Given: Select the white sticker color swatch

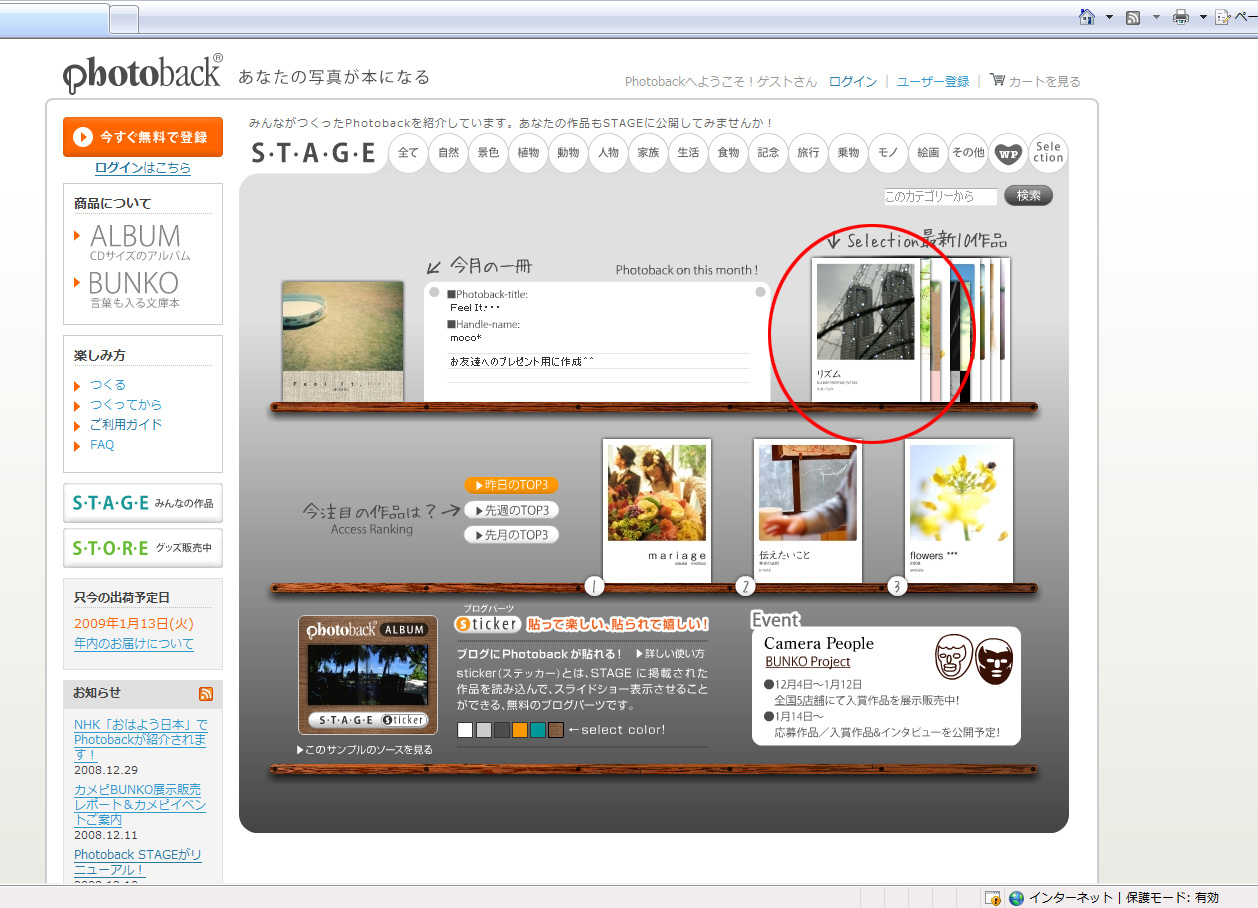Looking at the screenshot, I should (x=465, y=730).
